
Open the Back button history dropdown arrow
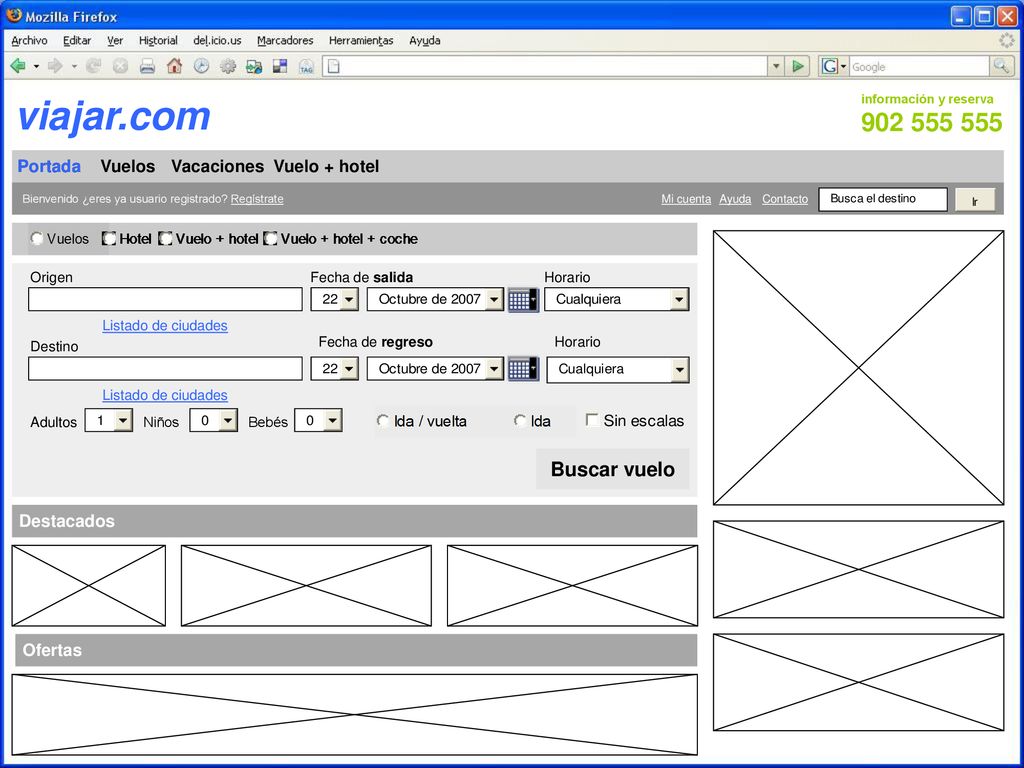(36, 67)
